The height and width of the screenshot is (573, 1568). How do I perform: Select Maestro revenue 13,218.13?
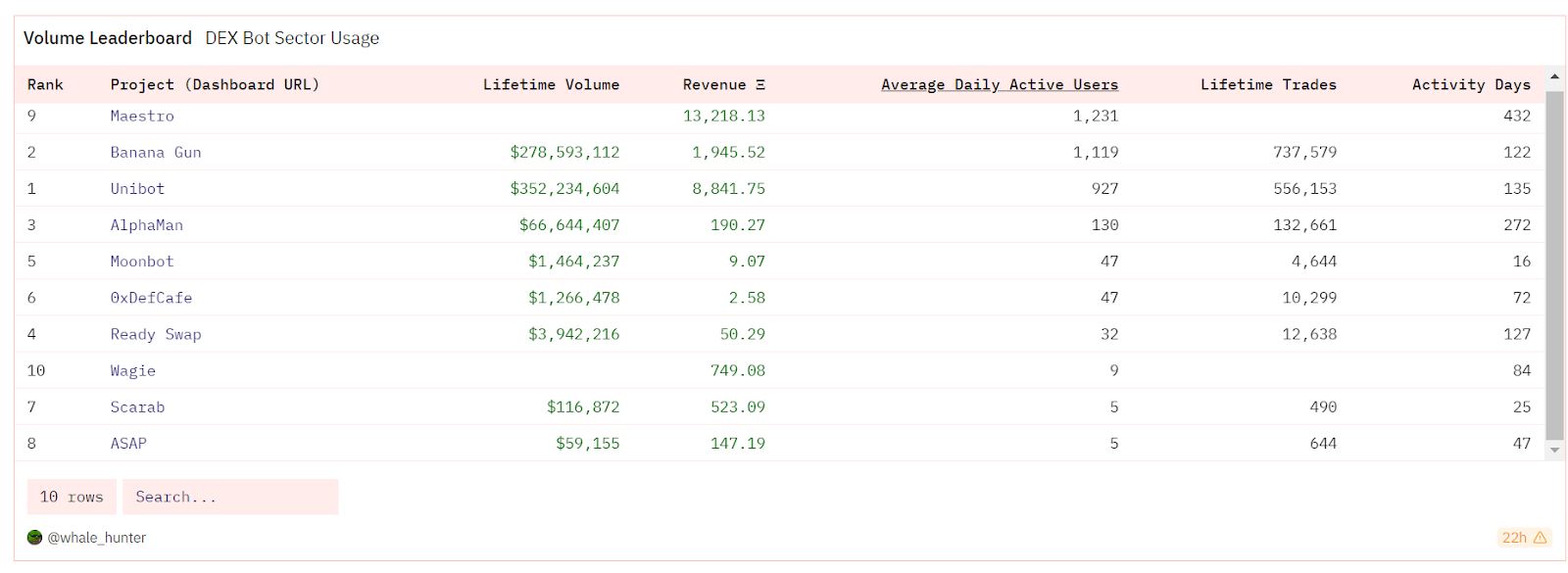point(724,116)
